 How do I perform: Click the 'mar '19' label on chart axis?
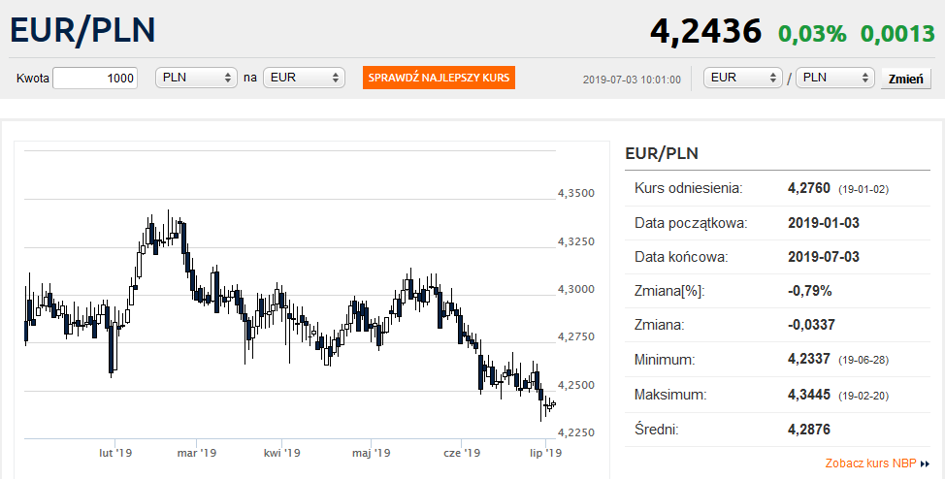tap(196, 453)
